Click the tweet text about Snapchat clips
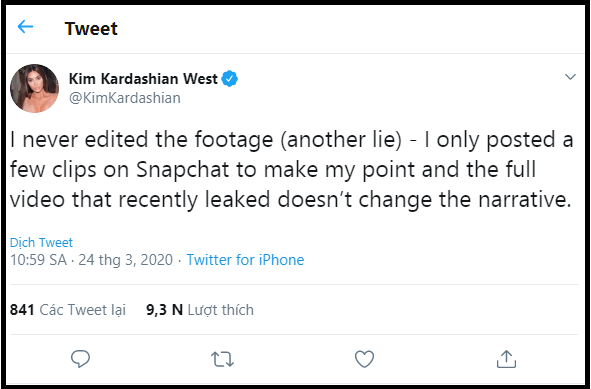The width and height of the screenshot is (591, 389). 291,170
